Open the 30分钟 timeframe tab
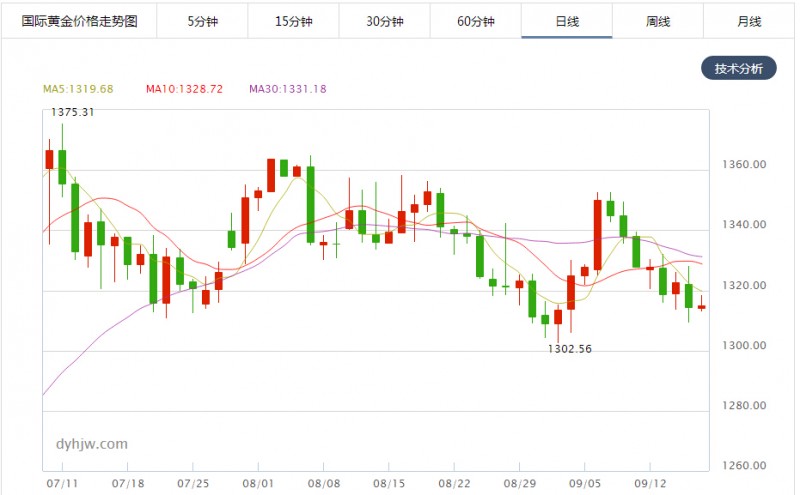The image size is (800, 495). tap(385, 21)
